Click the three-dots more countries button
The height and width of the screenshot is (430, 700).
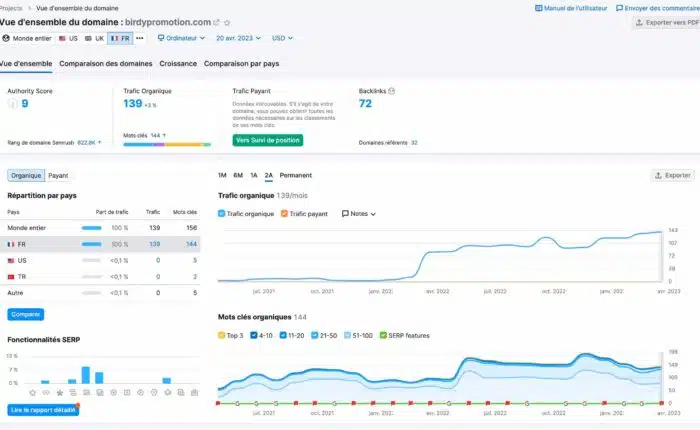(x=140, y=38)
